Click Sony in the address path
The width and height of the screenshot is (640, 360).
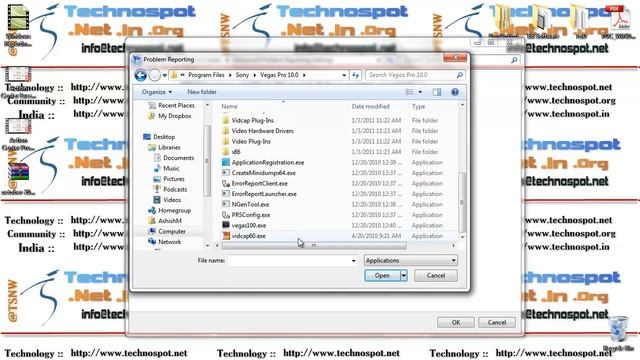(x=242, y=75)
